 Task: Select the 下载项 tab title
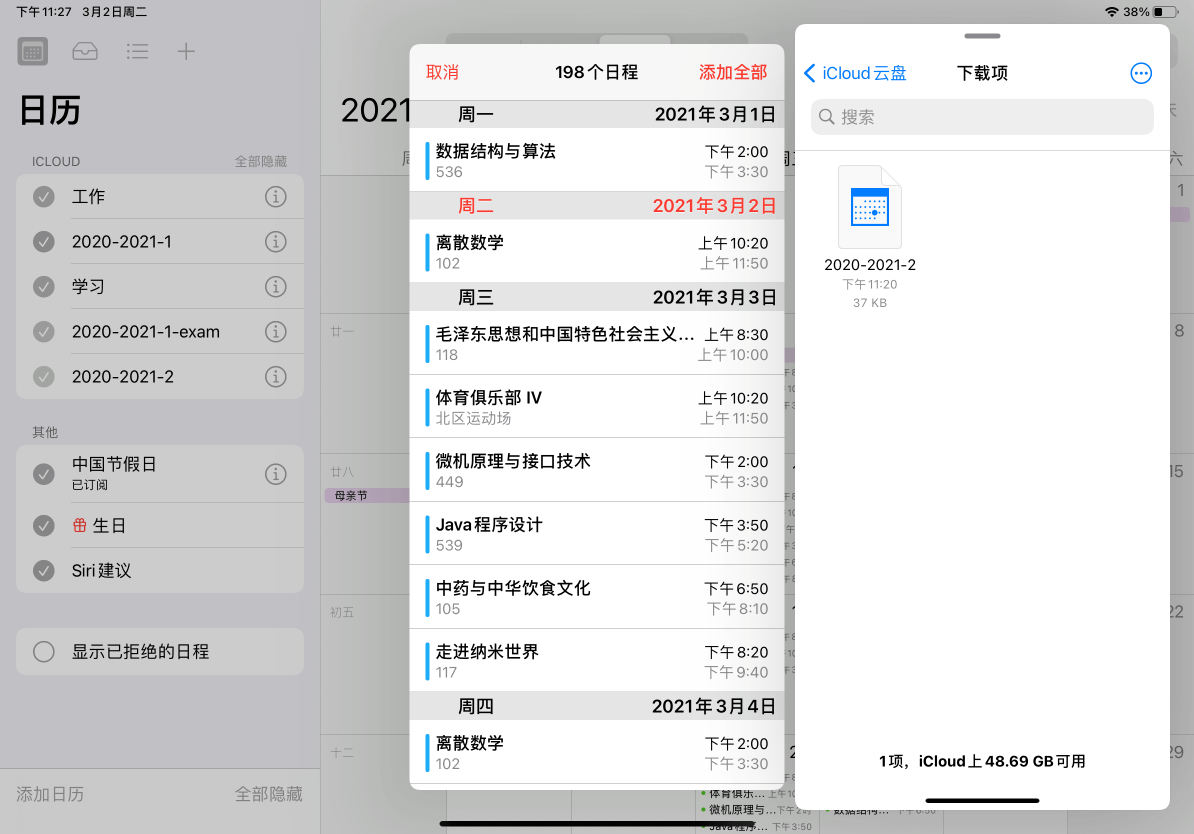[981, 73]
